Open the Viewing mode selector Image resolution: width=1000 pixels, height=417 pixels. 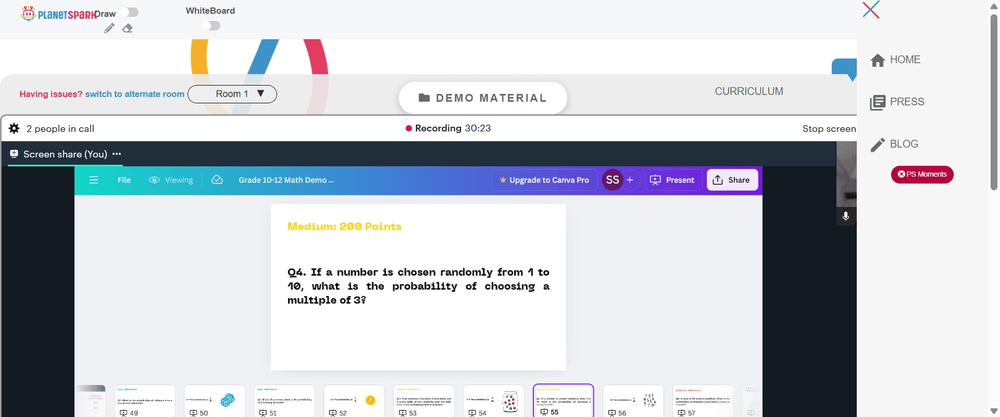(x=171, y=180)
